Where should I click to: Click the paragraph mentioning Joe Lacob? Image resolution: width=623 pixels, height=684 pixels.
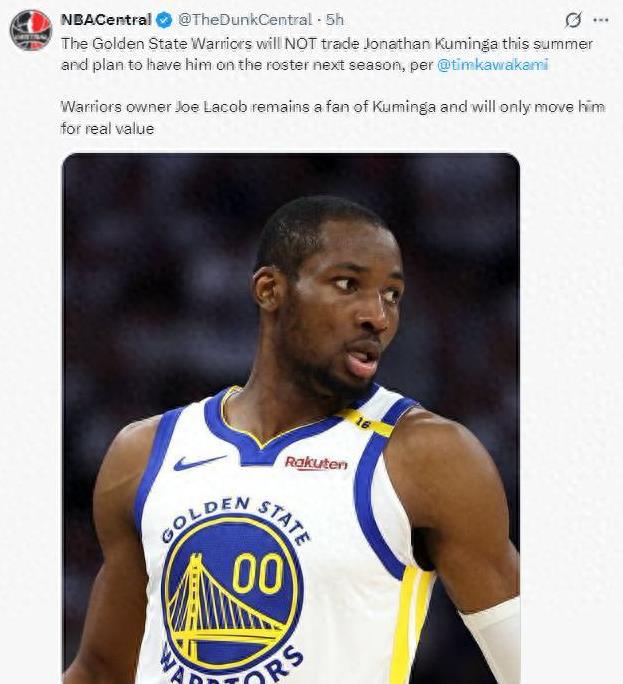coord(333,117)
